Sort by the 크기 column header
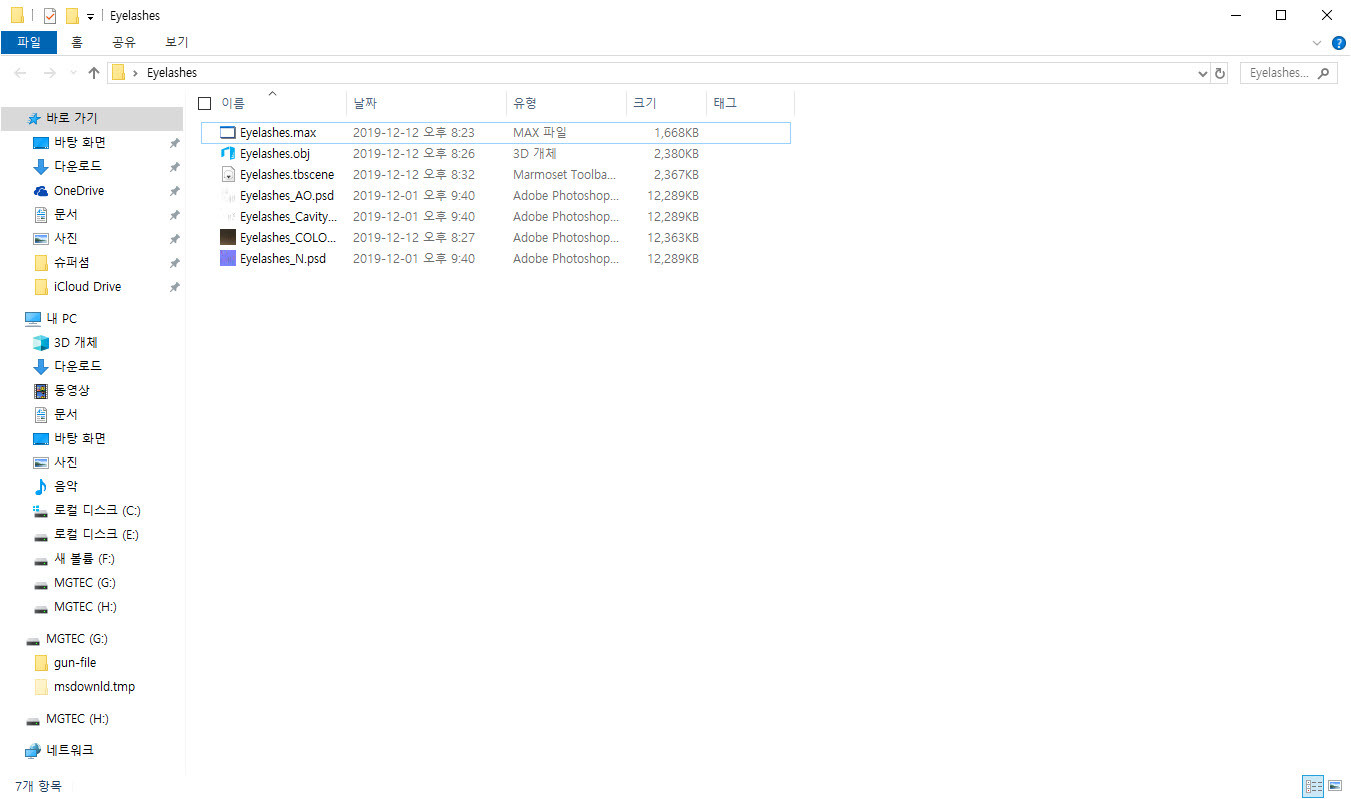This screenshot has width=1351, height=799. coord(645,103)
